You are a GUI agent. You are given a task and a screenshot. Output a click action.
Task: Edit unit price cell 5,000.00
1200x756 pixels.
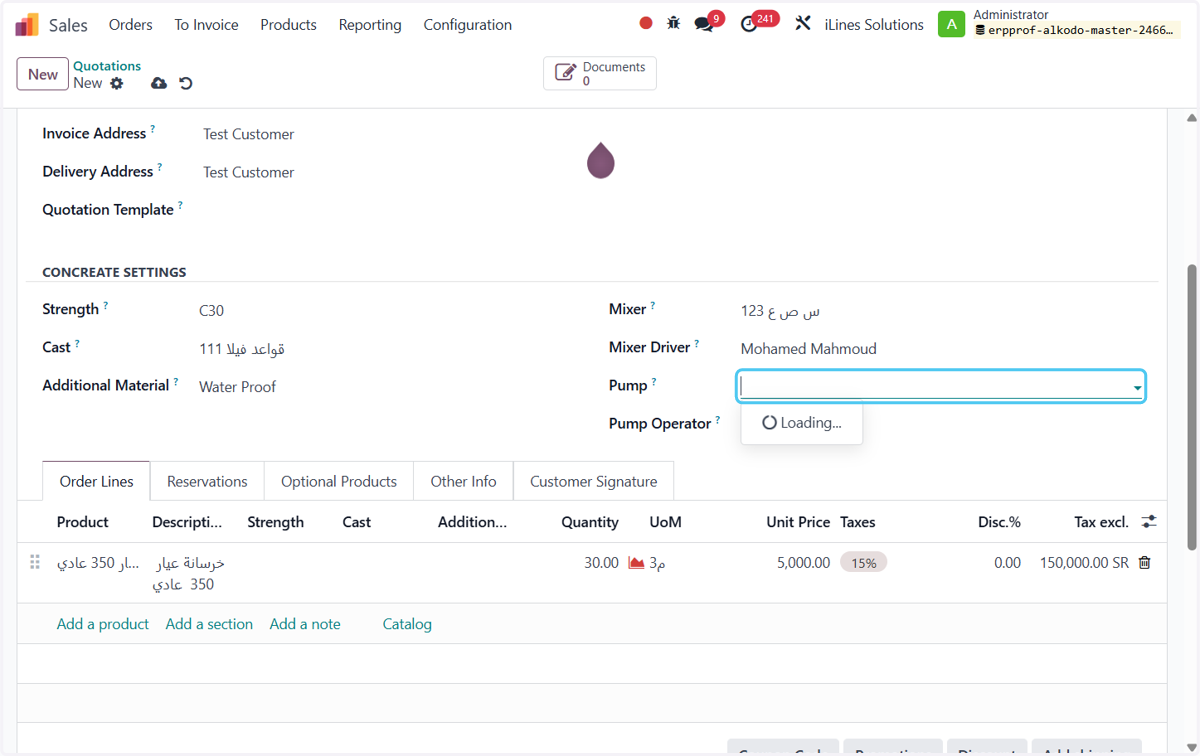[803, 563]
